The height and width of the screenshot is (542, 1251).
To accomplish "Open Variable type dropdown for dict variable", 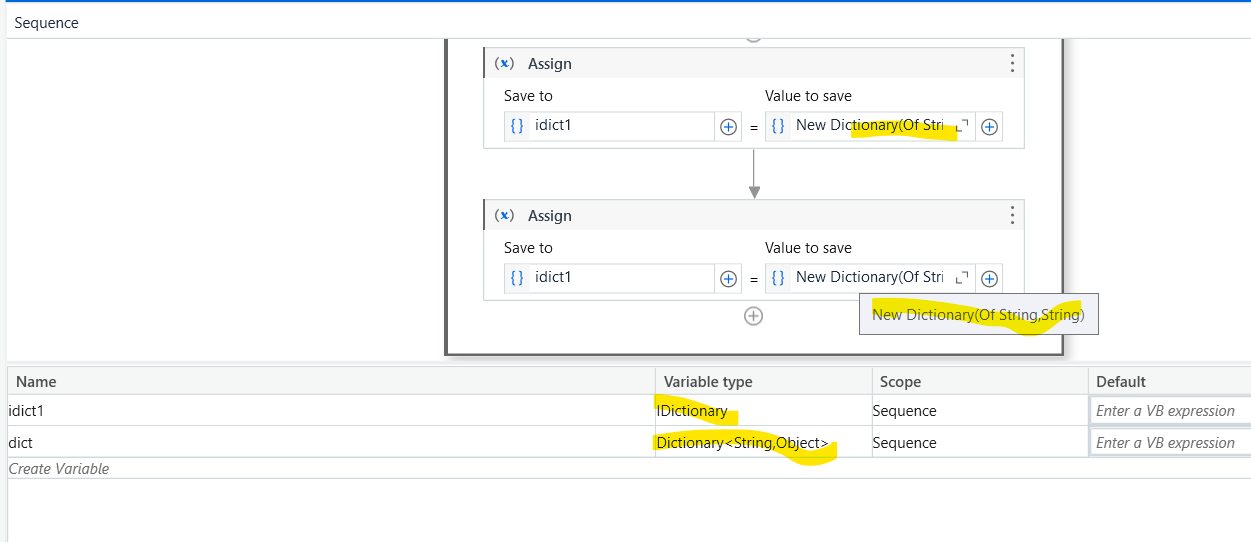I will [762, 443].
